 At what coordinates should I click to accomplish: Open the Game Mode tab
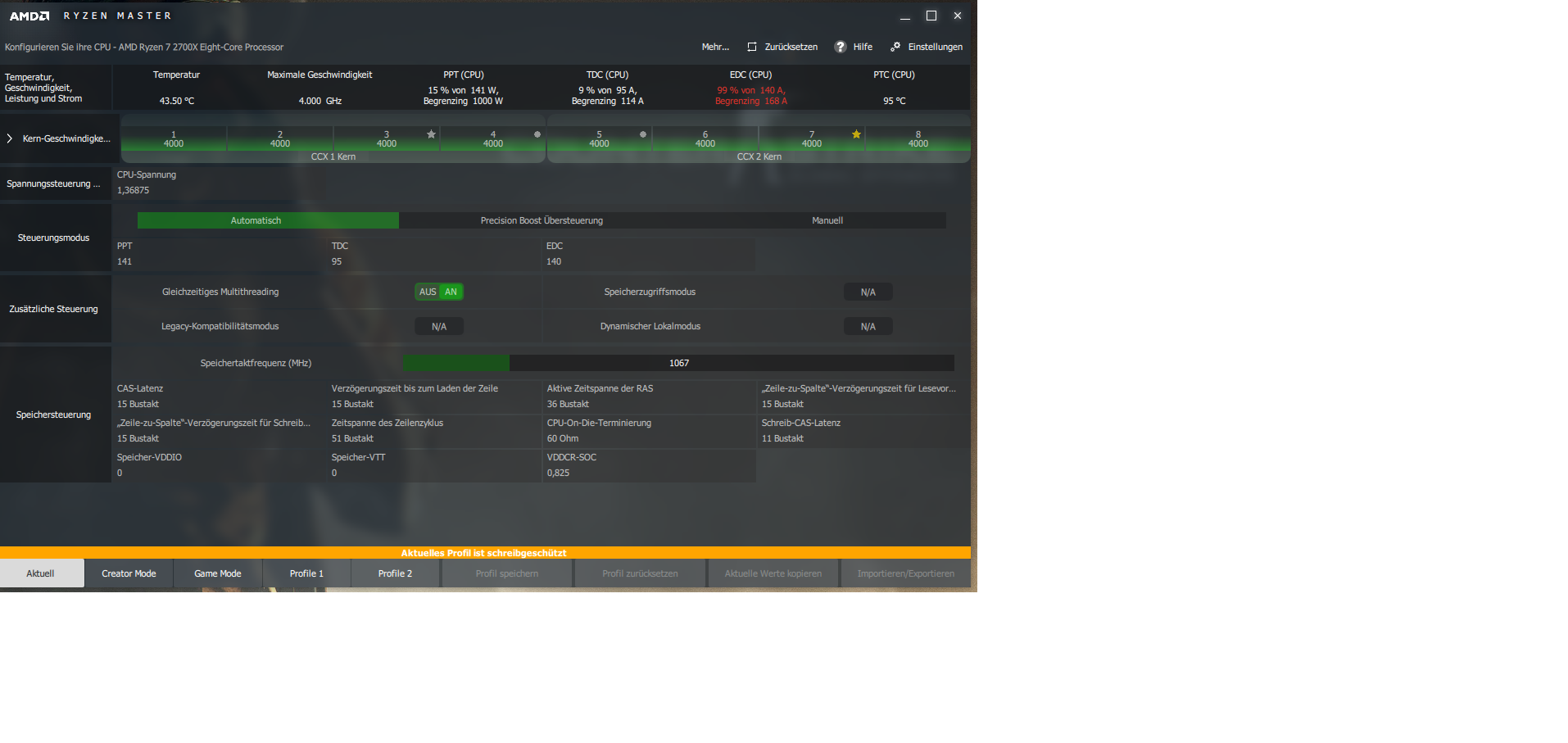point(218,573)
